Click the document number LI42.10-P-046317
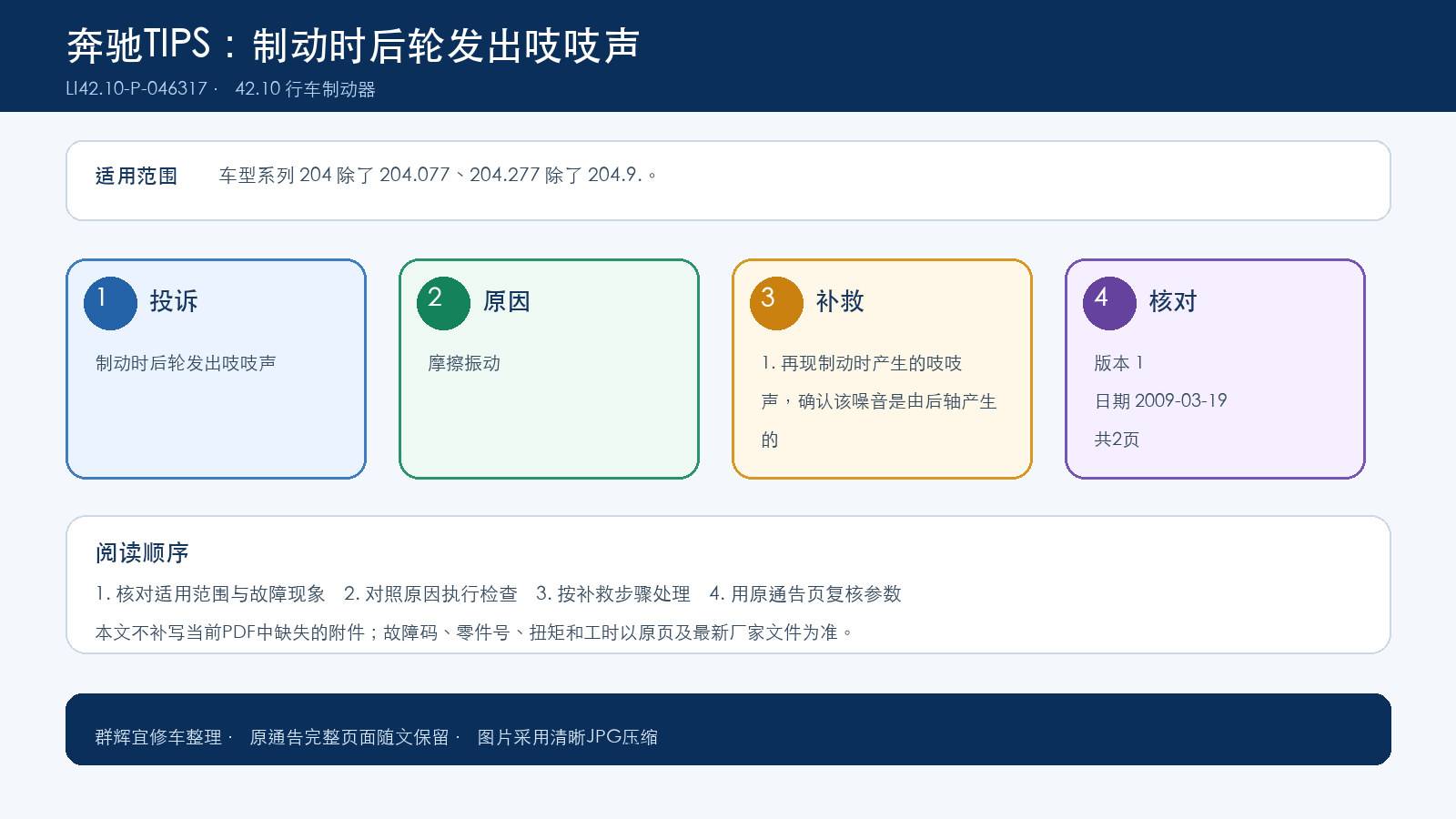Viewport: 1456px width, 819px height. coord(136,89)
